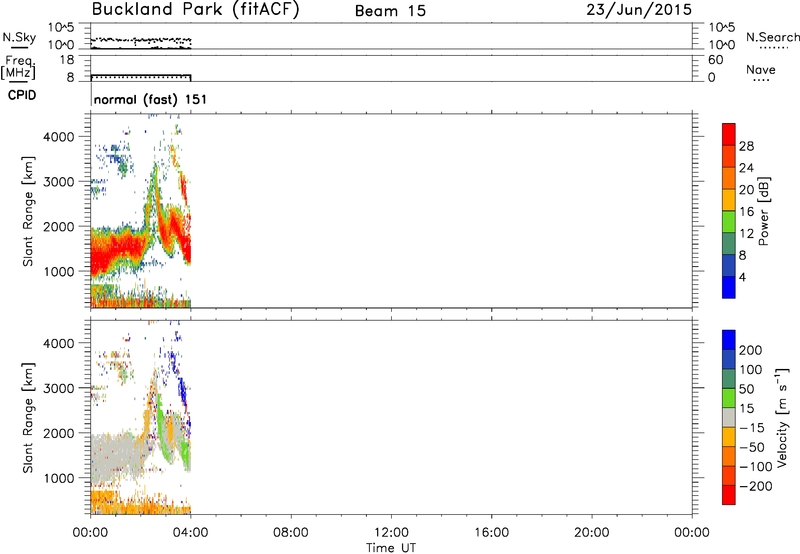The image size is (800, 554).
Task: Click the 4 dB power scale value
Action: (x=742, y=278)
